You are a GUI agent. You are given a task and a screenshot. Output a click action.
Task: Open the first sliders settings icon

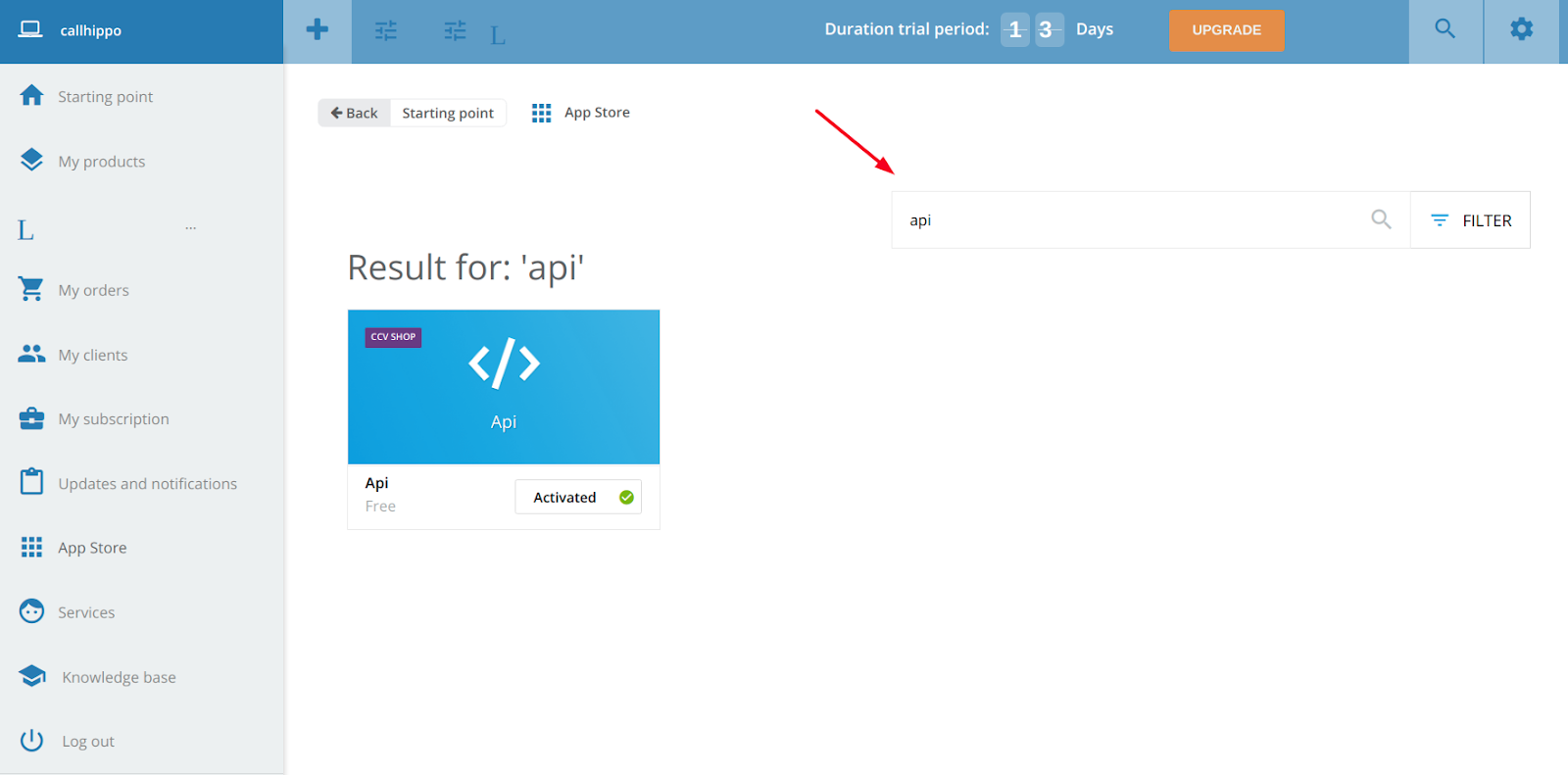click(x=386, y=30)
